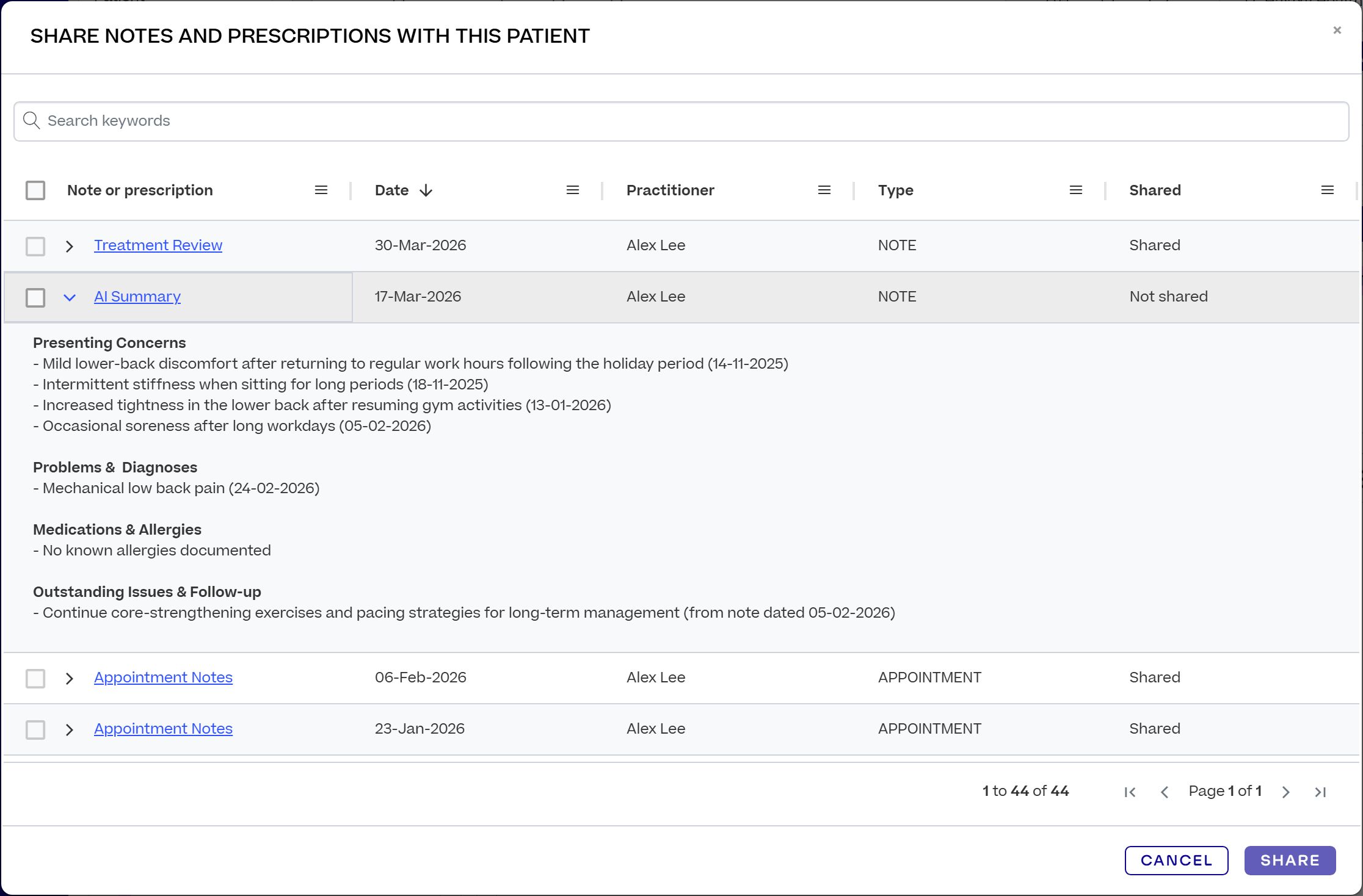Sort by the Type column header
Viewport: 1363px width, 896px height.
(895, 190)
